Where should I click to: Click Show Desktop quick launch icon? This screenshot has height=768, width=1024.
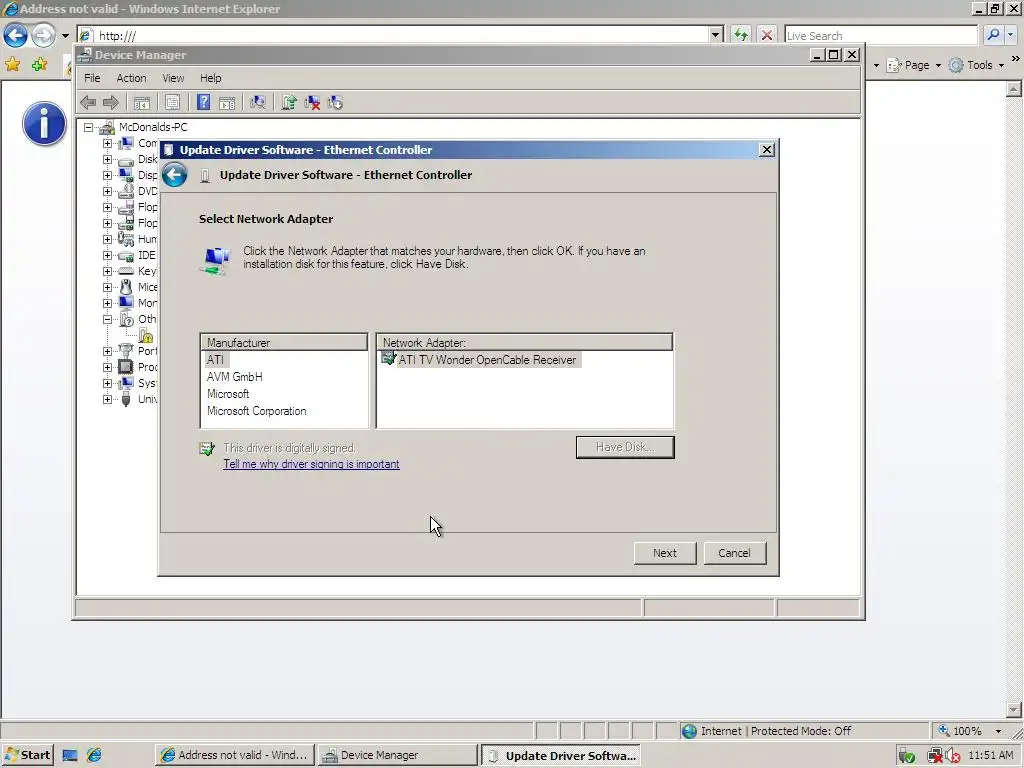[x=70, y=755]
